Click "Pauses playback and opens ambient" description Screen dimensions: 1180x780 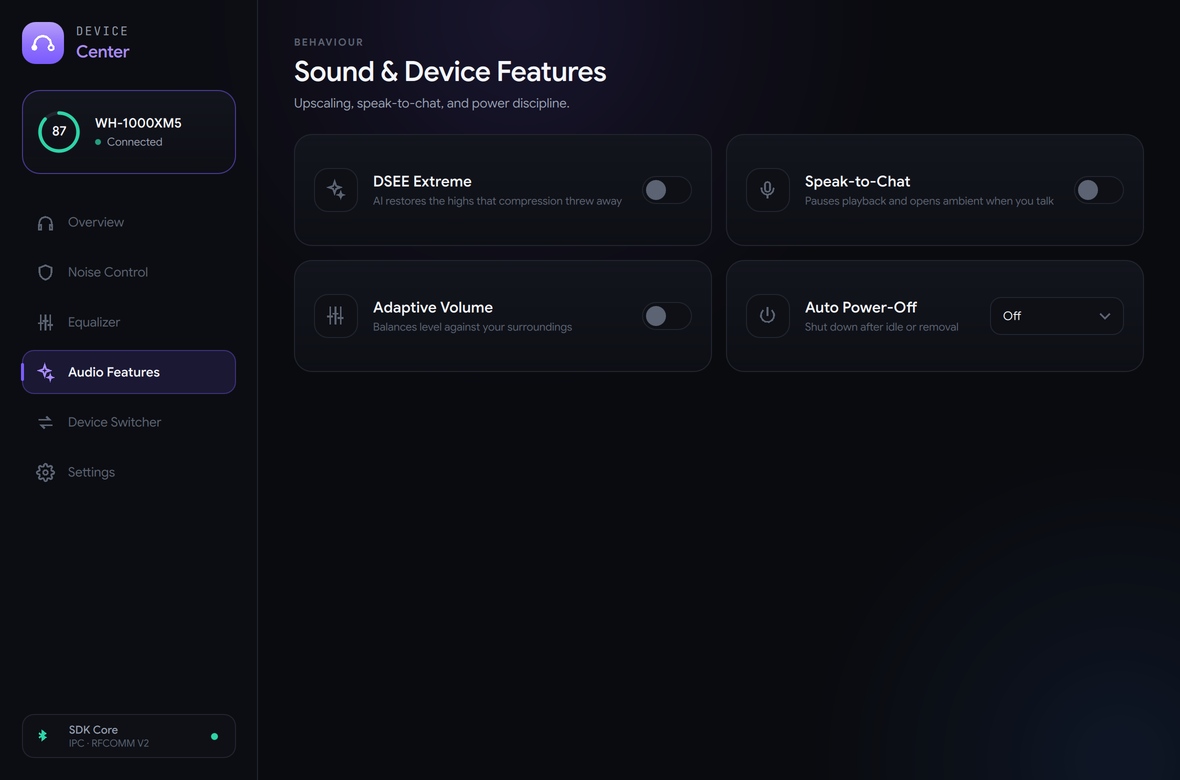pyautogui.click(x=929, y=201)
